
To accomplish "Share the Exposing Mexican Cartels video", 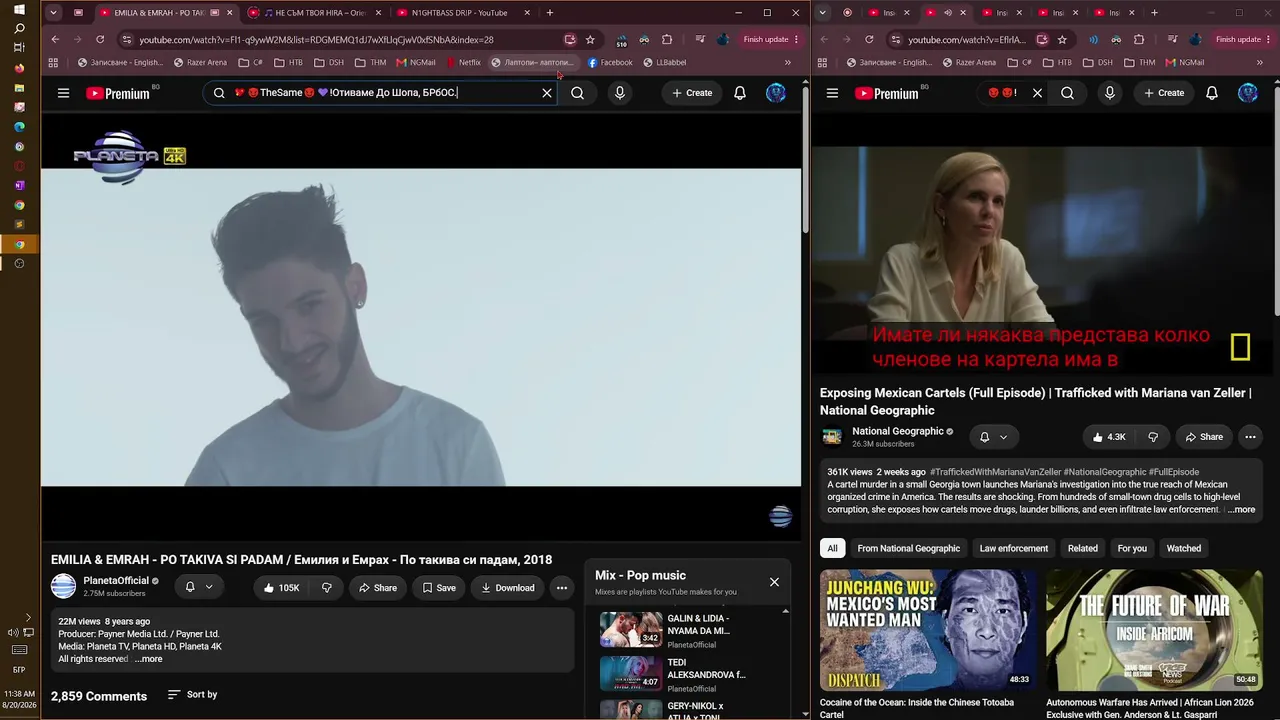I will coord(1204,437).
